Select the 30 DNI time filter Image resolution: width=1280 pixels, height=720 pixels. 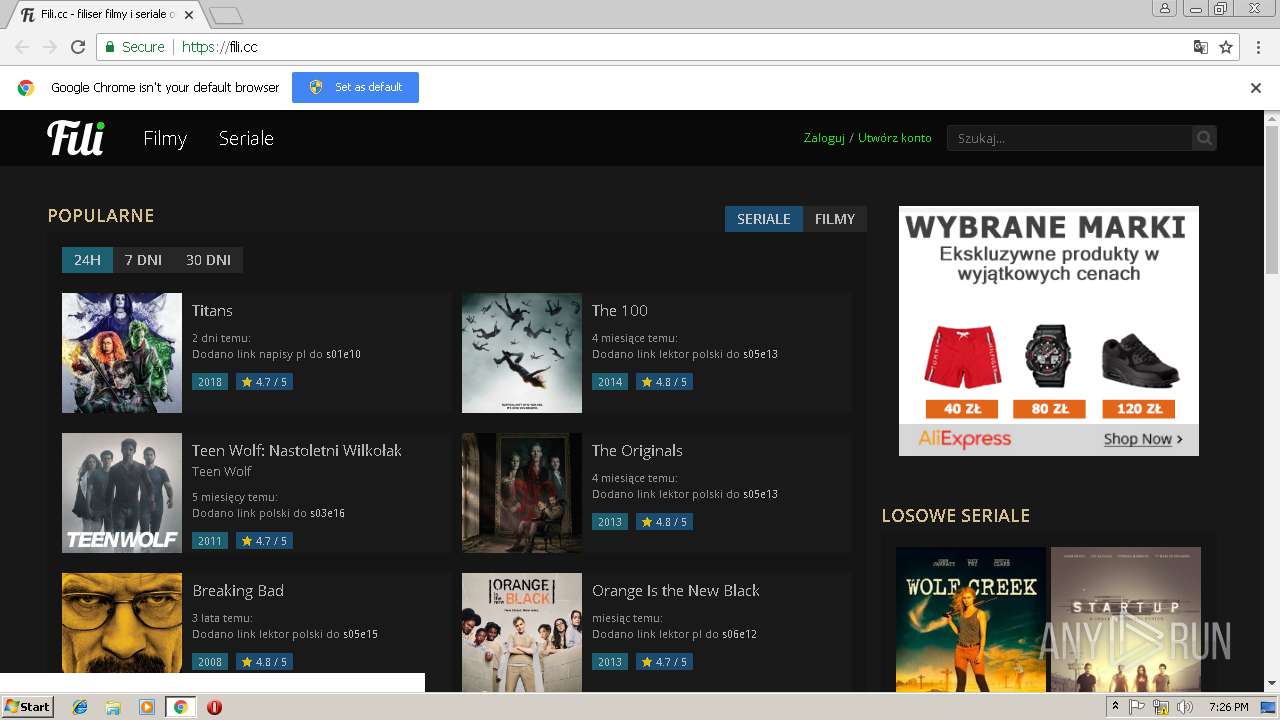click(208, 260)
